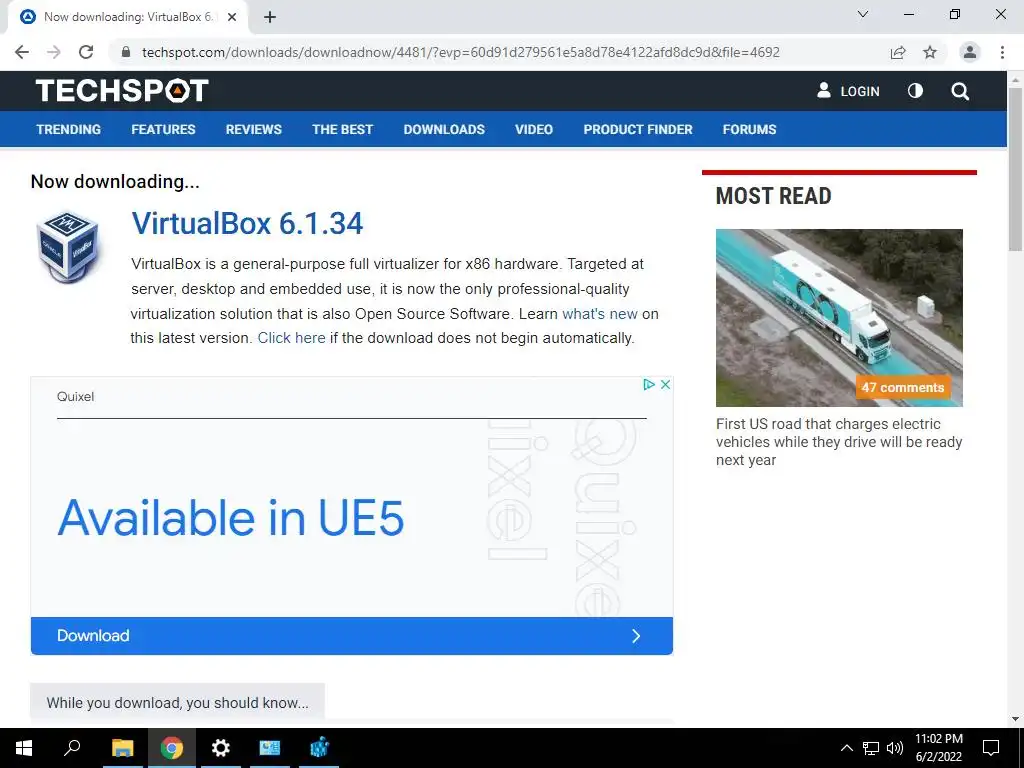Image resolution: width=1024 pixels, height=768 pixels.
Task: Click "While you download, you should know..." text
Action: 177,703
